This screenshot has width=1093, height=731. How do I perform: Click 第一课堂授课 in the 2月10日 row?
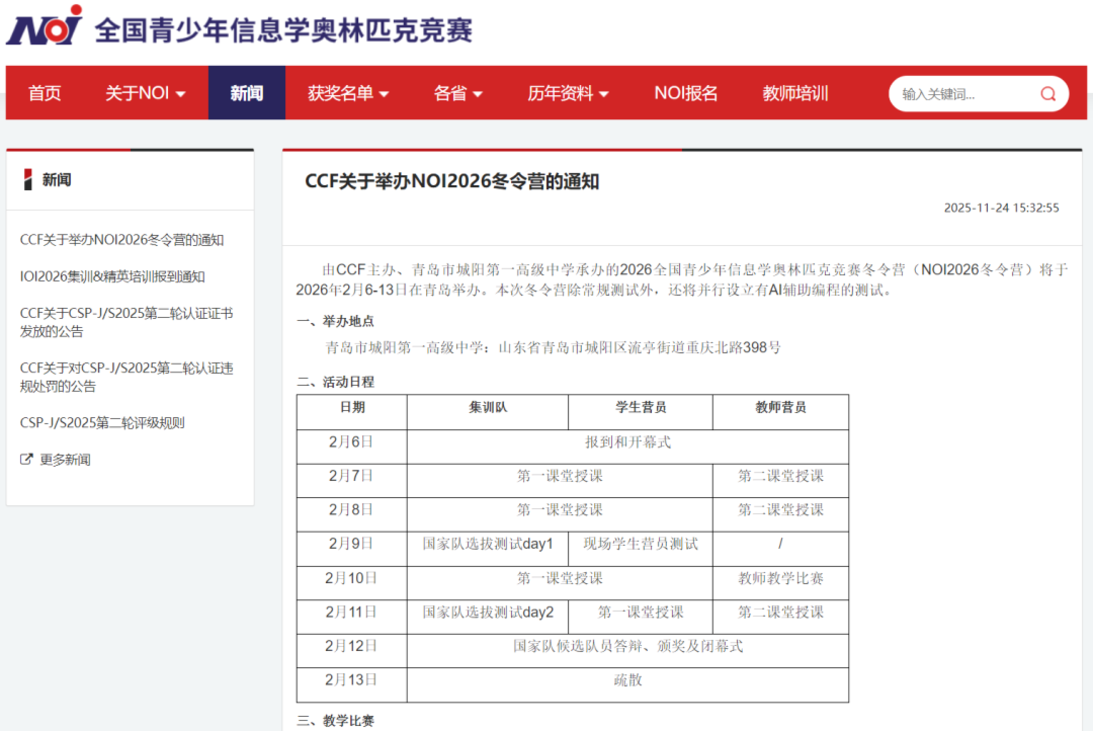point(560,578)
